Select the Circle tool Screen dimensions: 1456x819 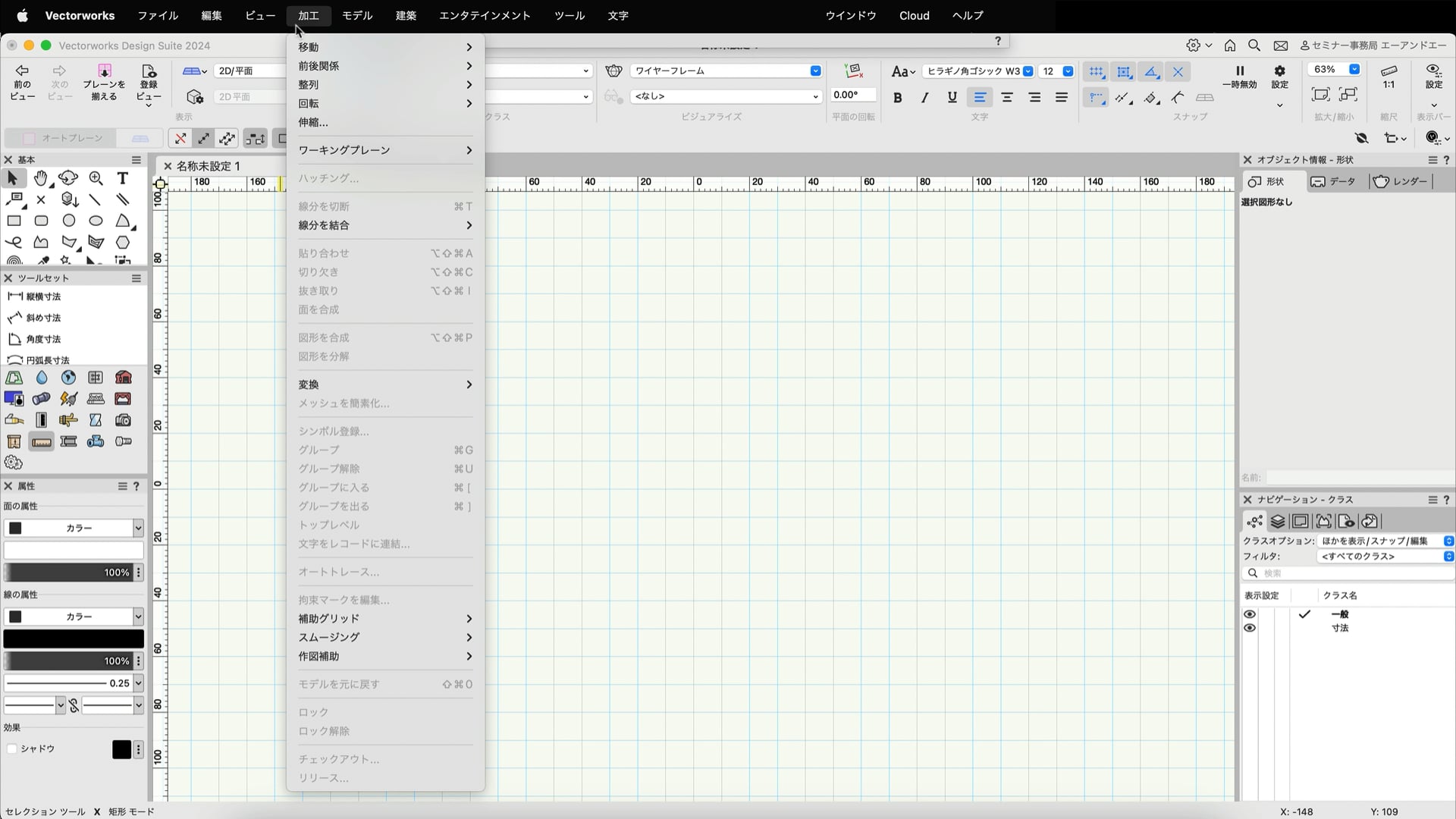point(69,221)
